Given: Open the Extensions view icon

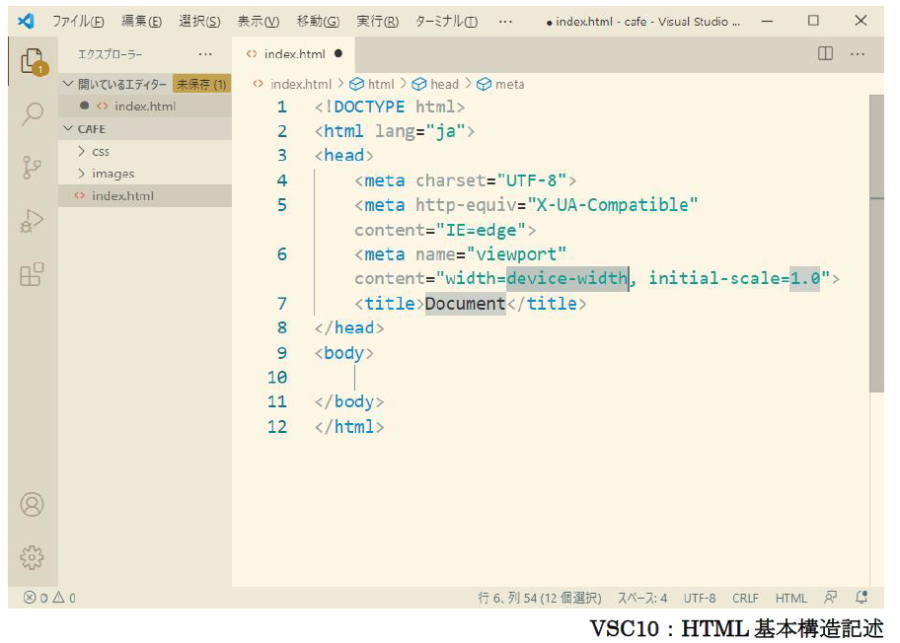Looking at the screenshot, I should (x=32, y=274).
